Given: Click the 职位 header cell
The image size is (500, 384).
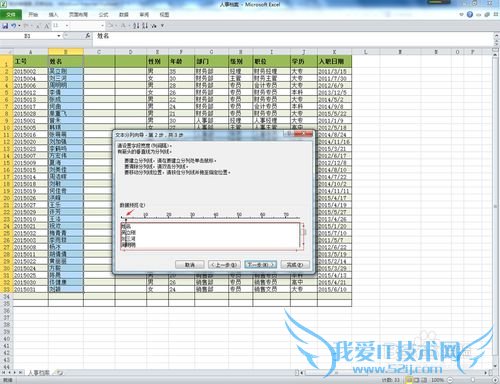Looking at the screenshot, I should tap(271, 61).
